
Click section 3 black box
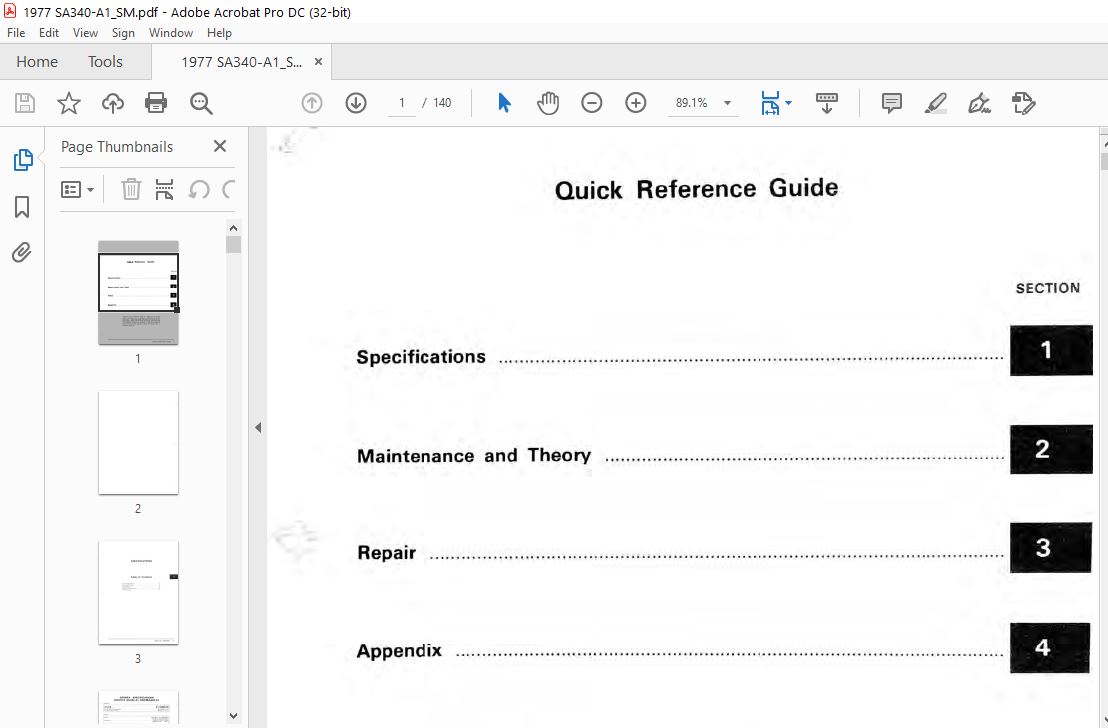[x=1050, y=548]
